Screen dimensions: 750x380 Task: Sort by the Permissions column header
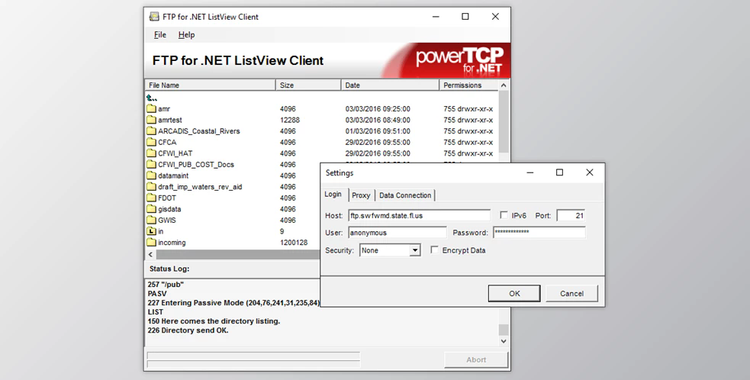click(x=469, y=85)
